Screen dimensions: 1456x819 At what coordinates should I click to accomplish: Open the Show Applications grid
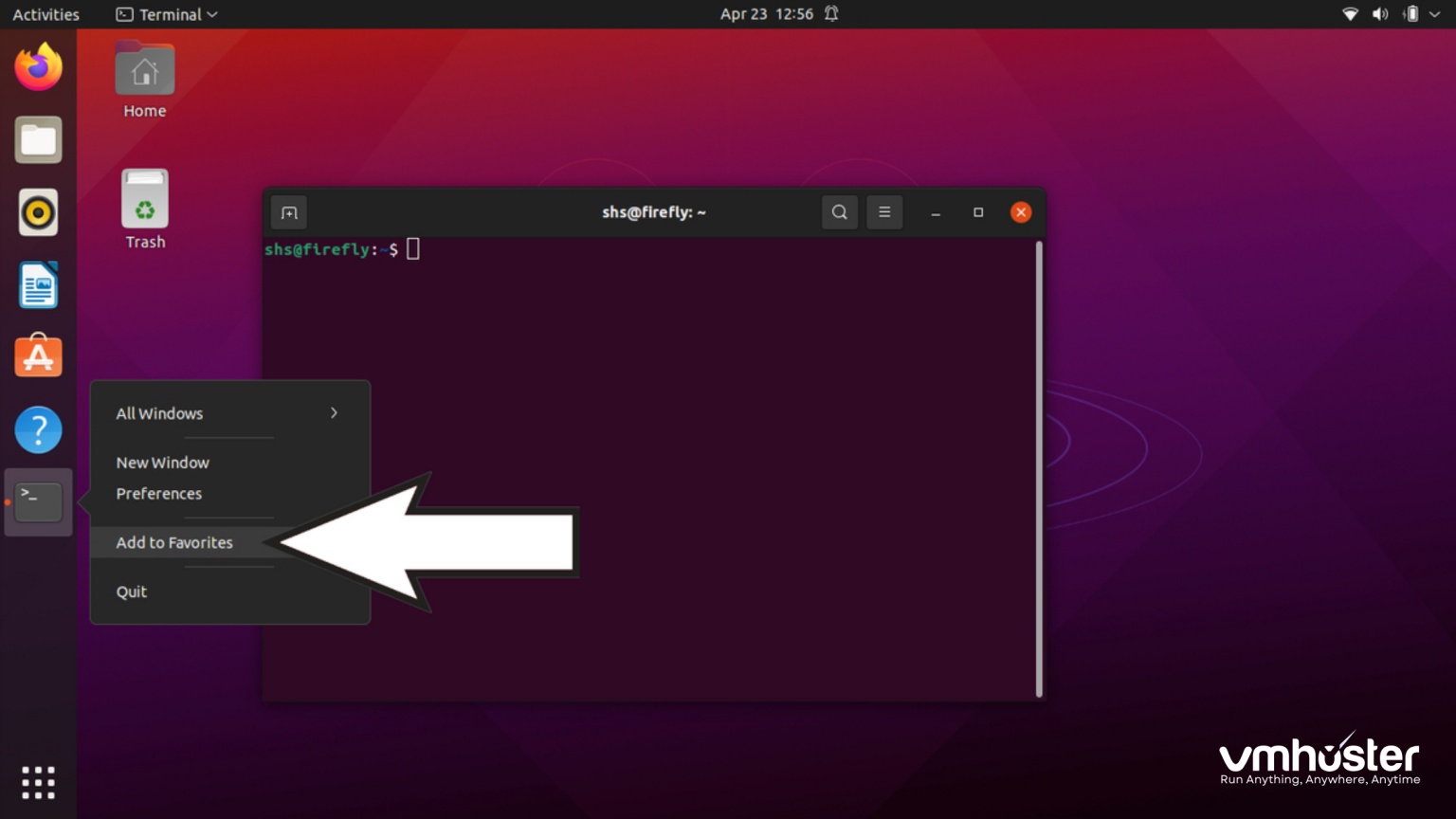point(38,782)
